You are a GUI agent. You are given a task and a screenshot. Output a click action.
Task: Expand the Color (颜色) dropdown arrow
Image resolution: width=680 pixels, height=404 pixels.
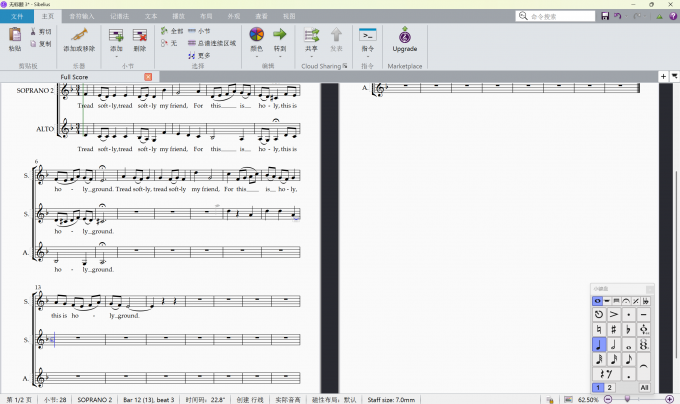[257, 56]
